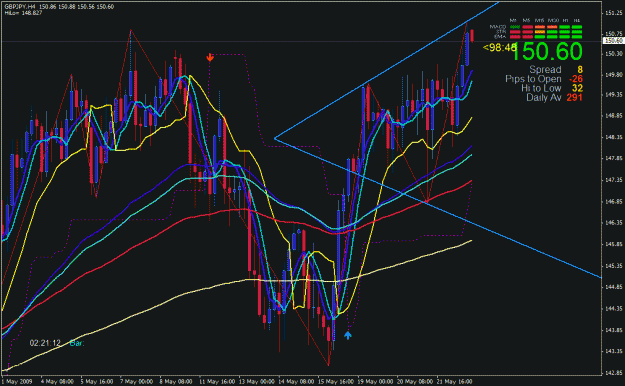Image resolution: width=625 pixels, height=386 pixels.
Task: Click the Pips to Open value -26
Action: [576, 79]
